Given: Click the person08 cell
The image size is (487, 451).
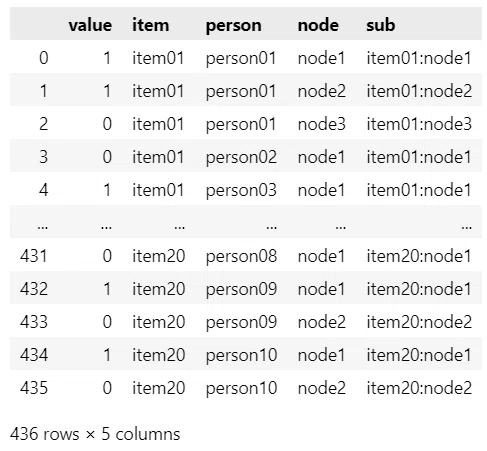Looking at the screenshot, I should (x=241, y=256).
